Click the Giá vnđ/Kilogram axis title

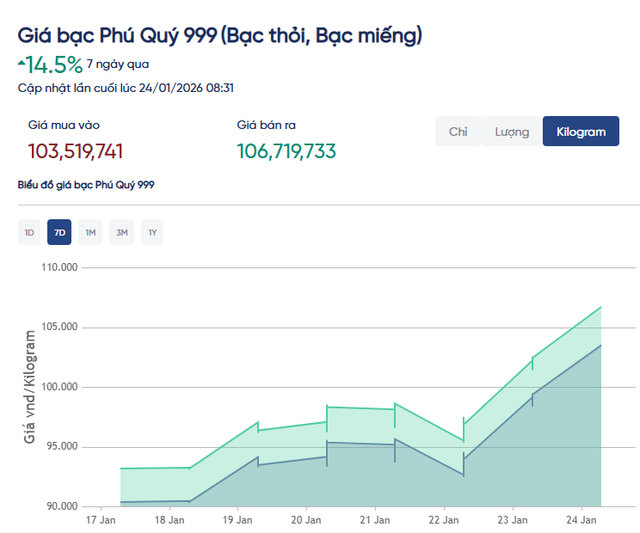pos(31,390)
